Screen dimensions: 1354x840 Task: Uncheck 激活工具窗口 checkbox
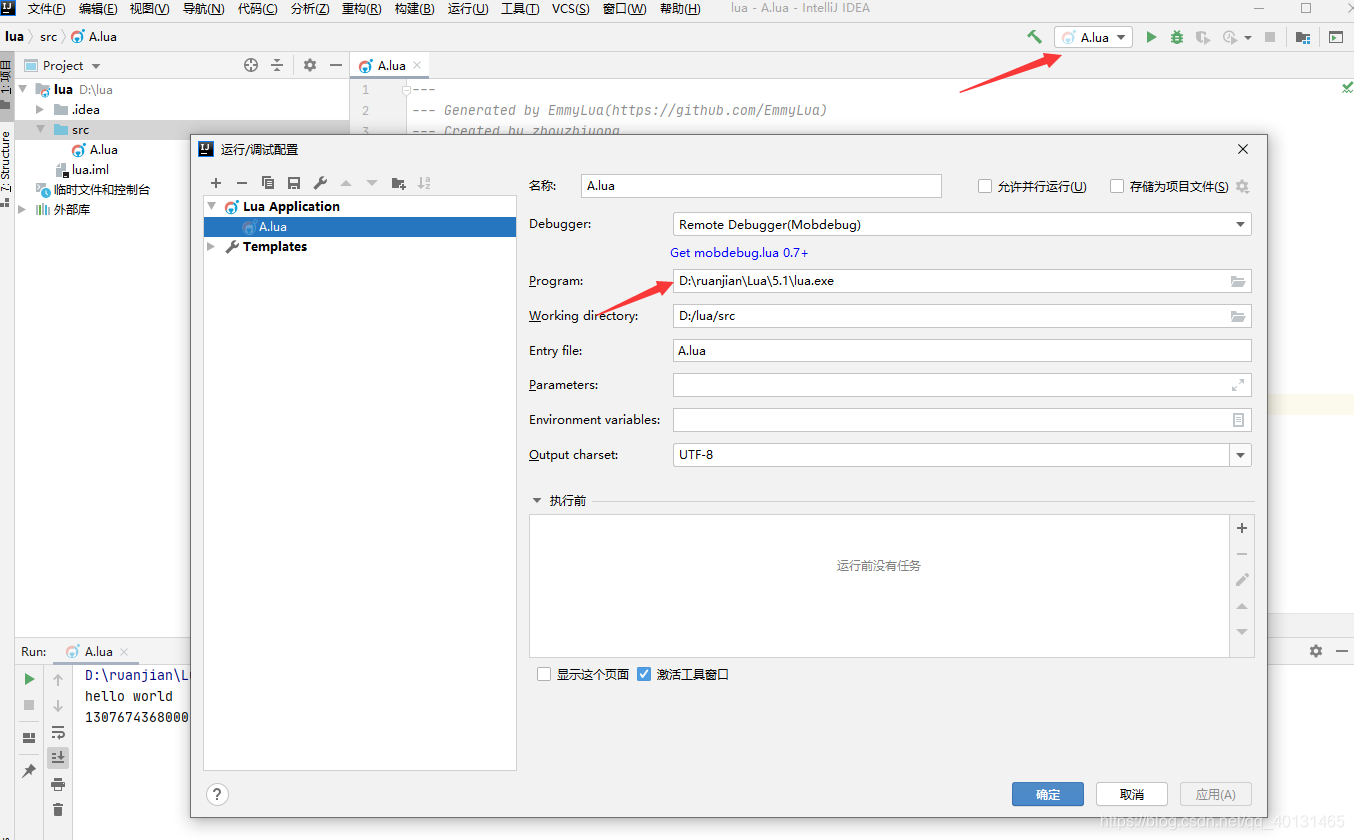click(644, 674)
